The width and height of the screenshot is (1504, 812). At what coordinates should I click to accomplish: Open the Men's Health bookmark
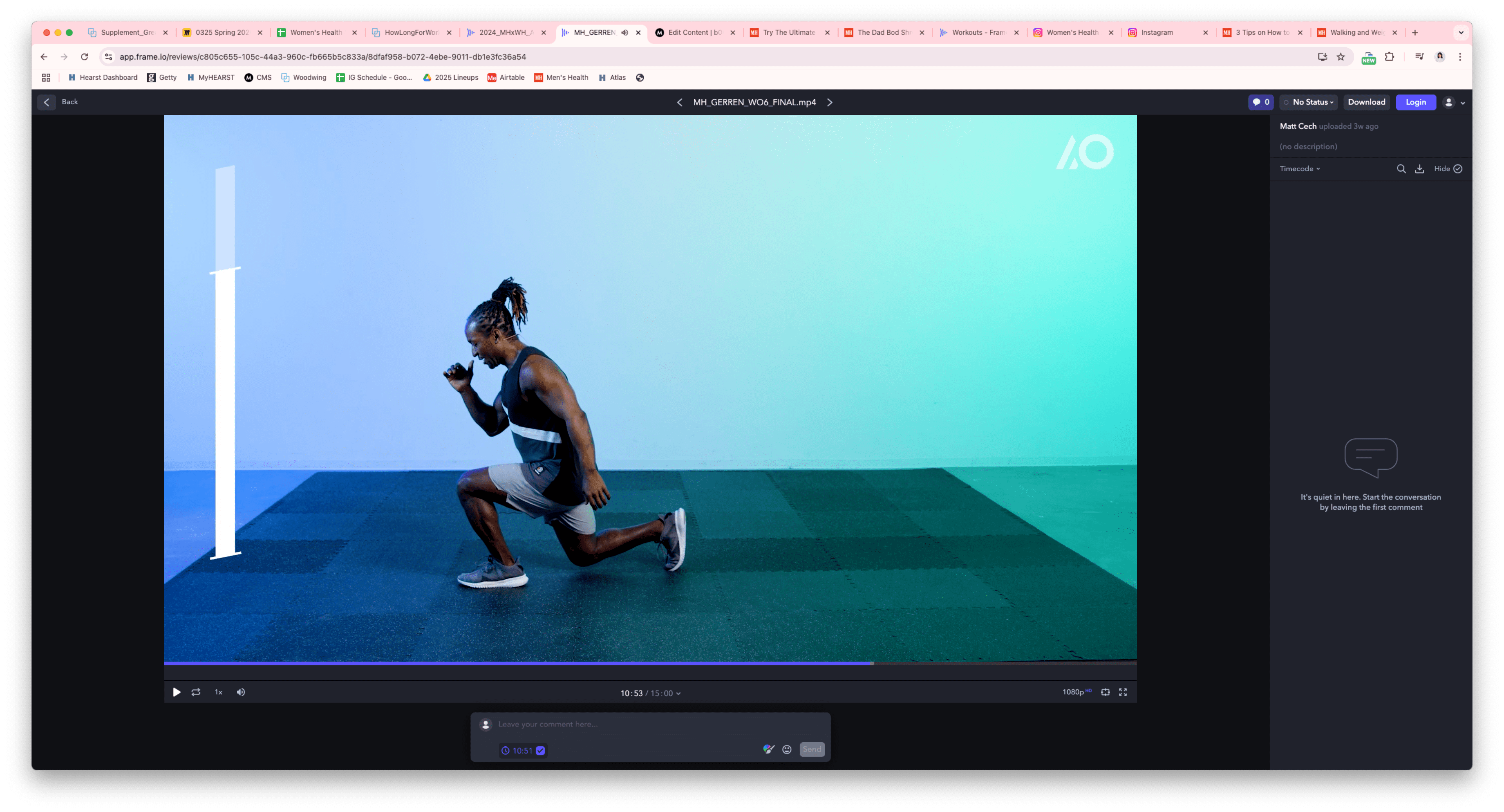[561, 78]
